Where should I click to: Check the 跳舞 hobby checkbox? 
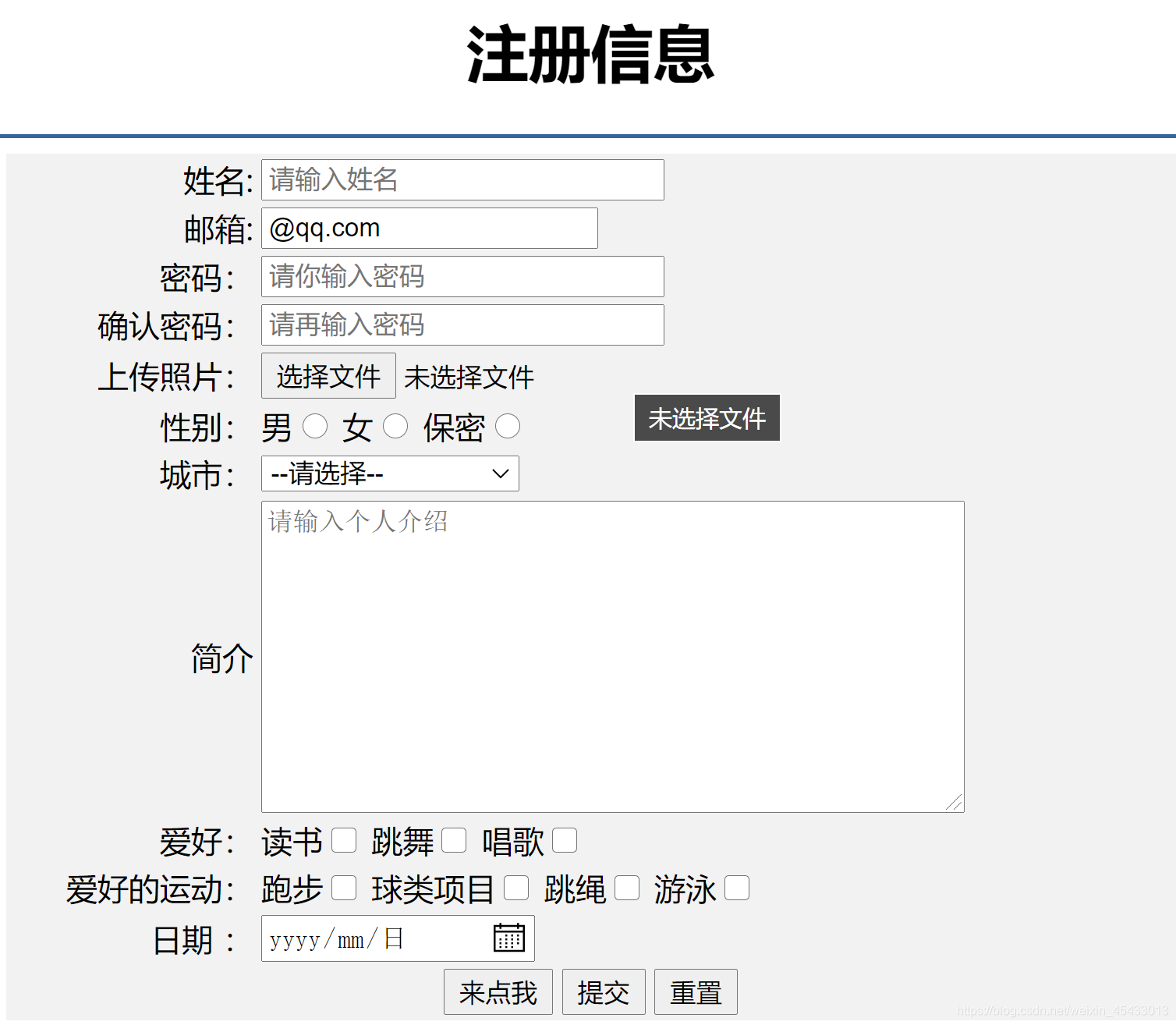click(454, 840)
